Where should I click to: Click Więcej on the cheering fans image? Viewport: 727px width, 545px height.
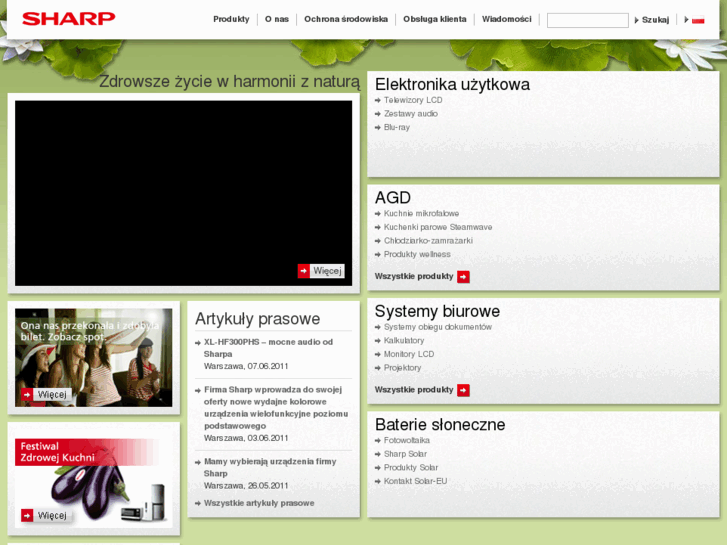[x=52, y=395]
